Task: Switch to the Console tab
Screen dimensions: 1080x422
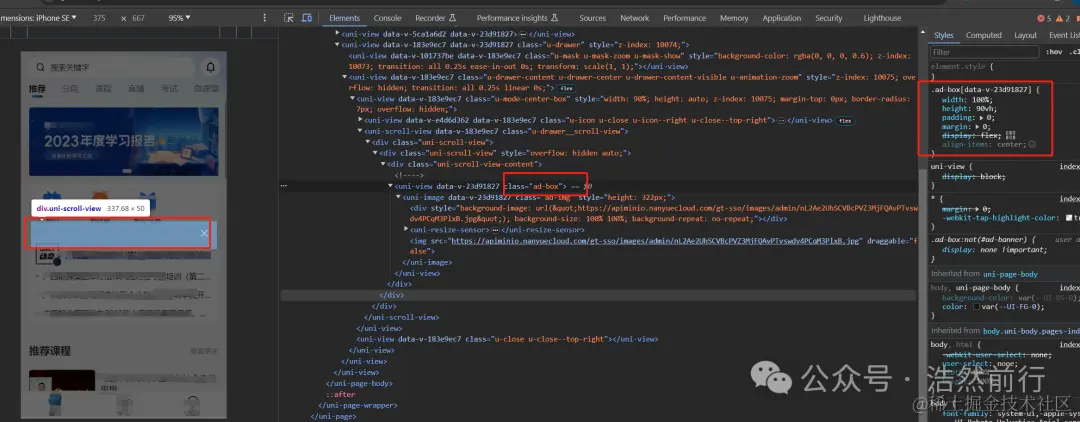Action: [387, 18]
